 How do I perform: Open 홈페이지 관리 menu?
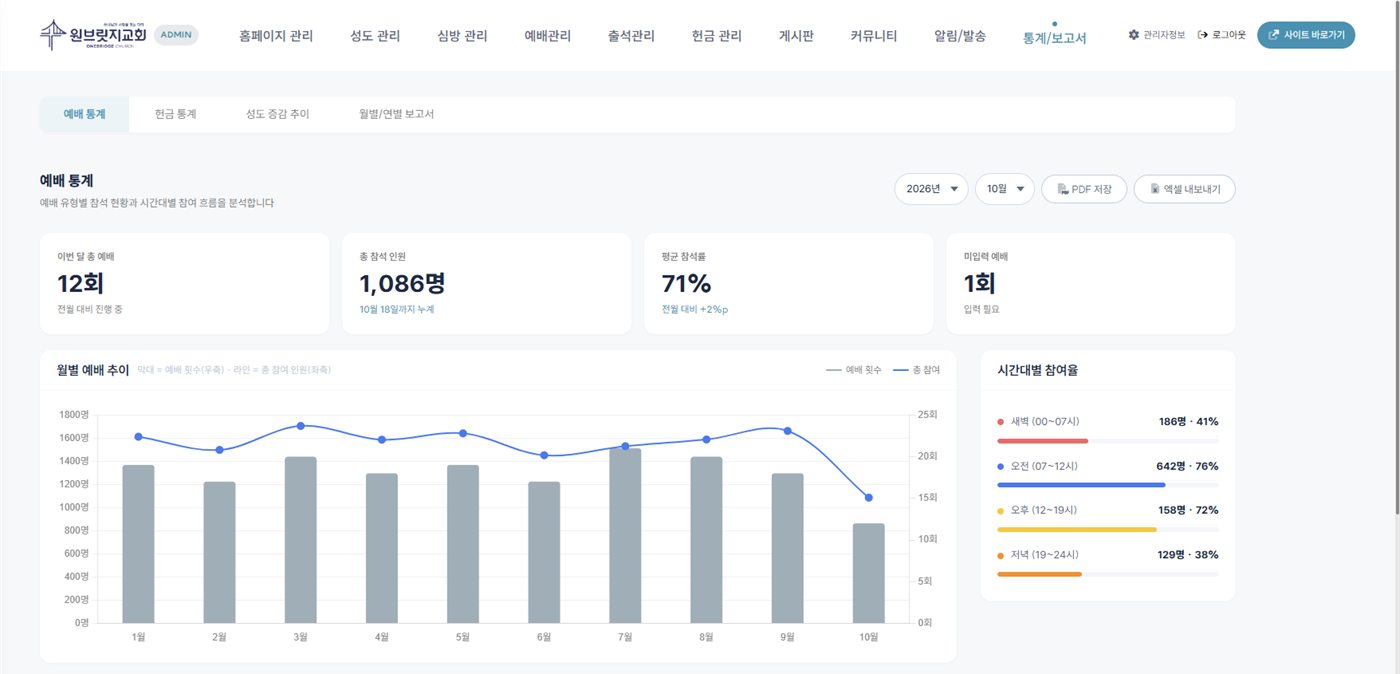276,36
